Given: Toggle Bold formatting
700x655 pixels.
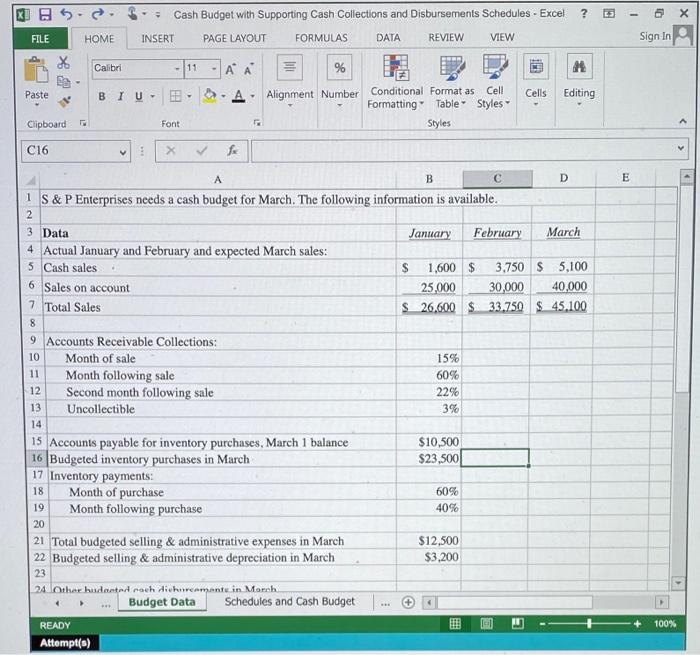Looking at the screenshot, I should [x=102, y=96].
